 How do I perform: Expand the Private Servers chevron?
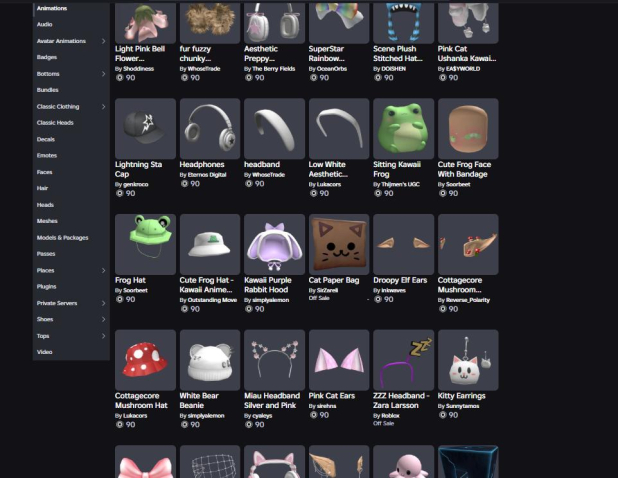click(x=103, y=303)
